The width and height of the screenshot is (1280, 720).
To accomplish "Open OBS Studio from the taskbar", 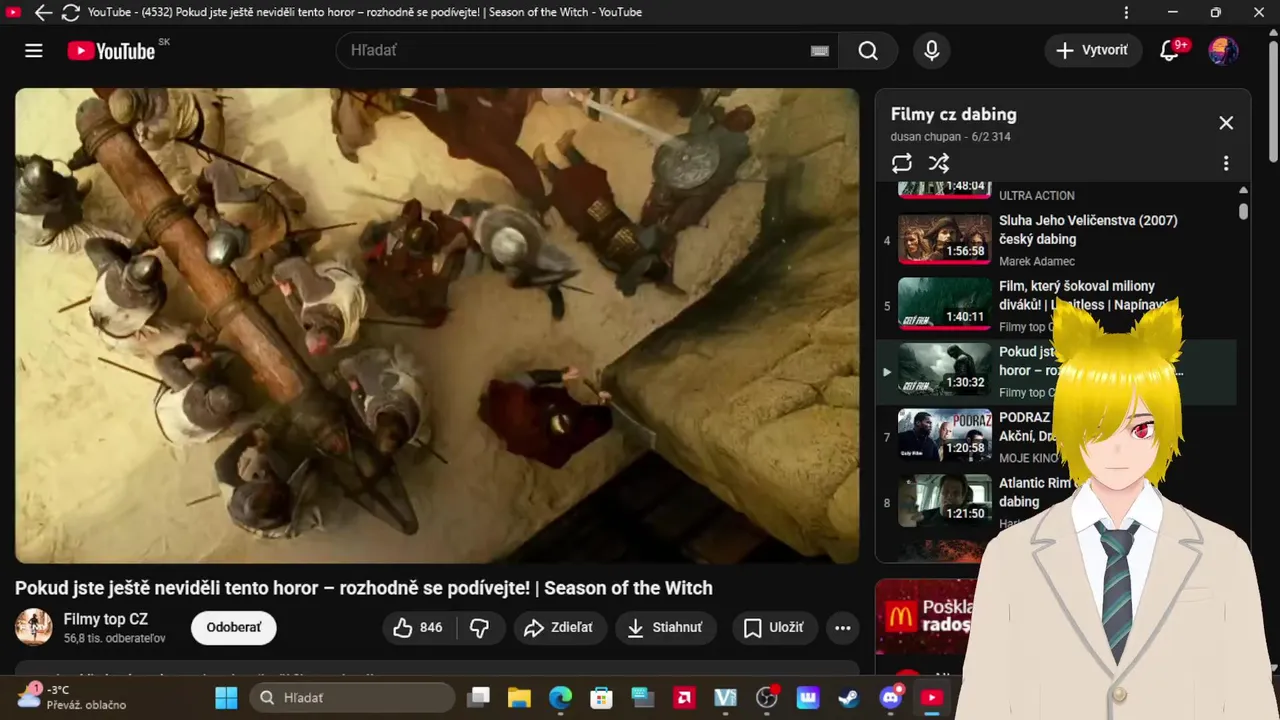I will 767,698.
